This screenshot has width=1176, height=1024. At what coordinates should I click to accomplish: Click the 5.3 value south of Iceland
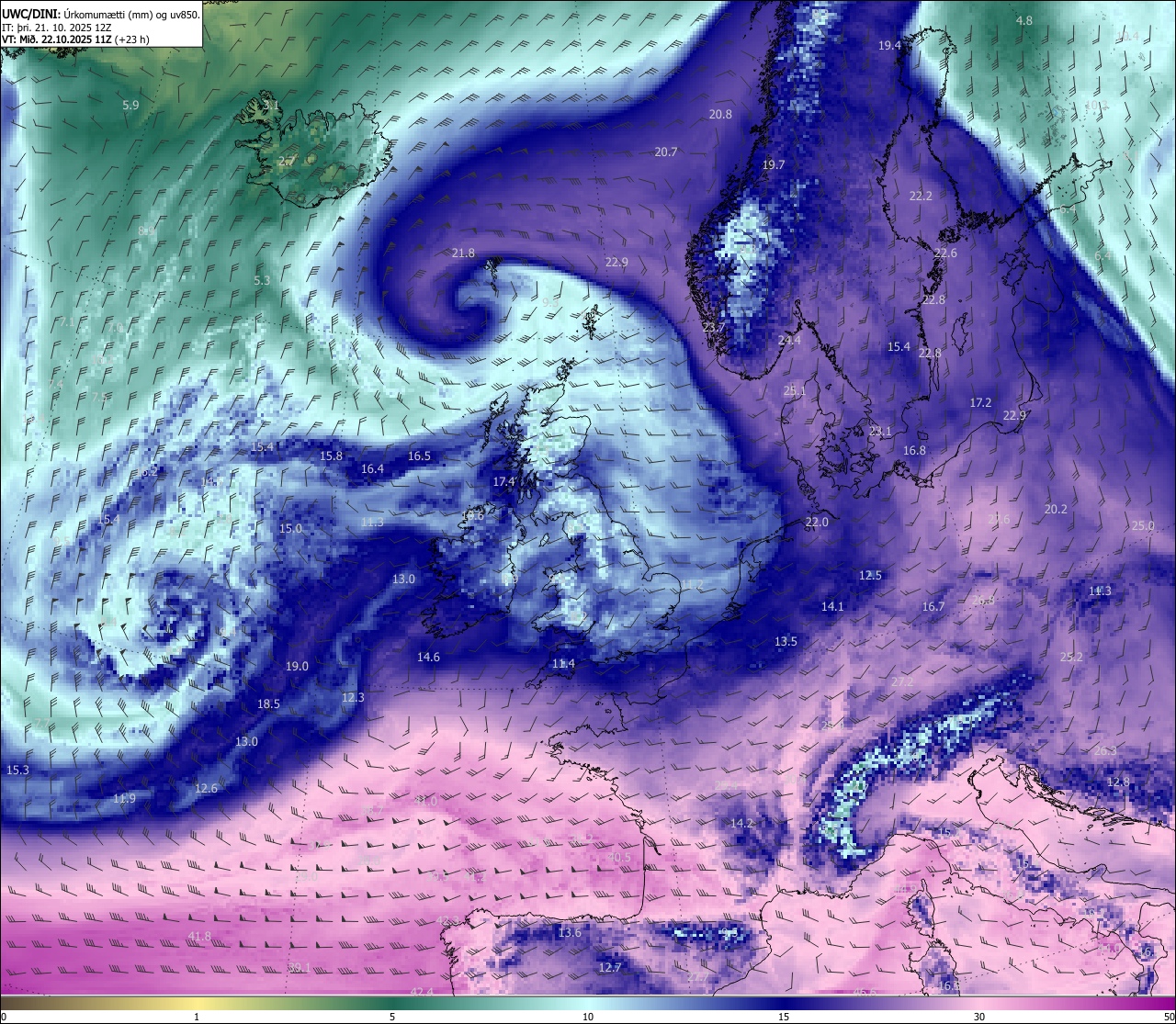[x=262, y=280]
